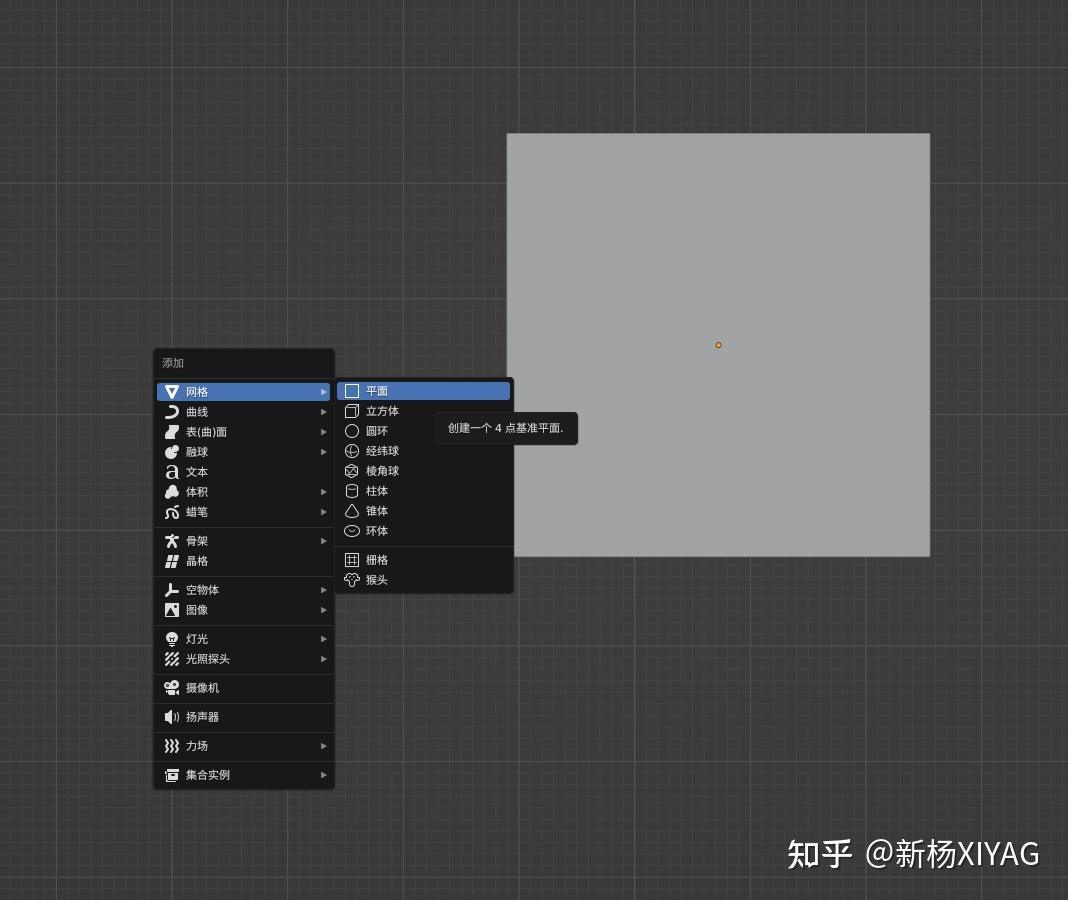1068x900 pixels.
Task: Choose 立方体 from the mesh submenu
Action: pos(423,411)
